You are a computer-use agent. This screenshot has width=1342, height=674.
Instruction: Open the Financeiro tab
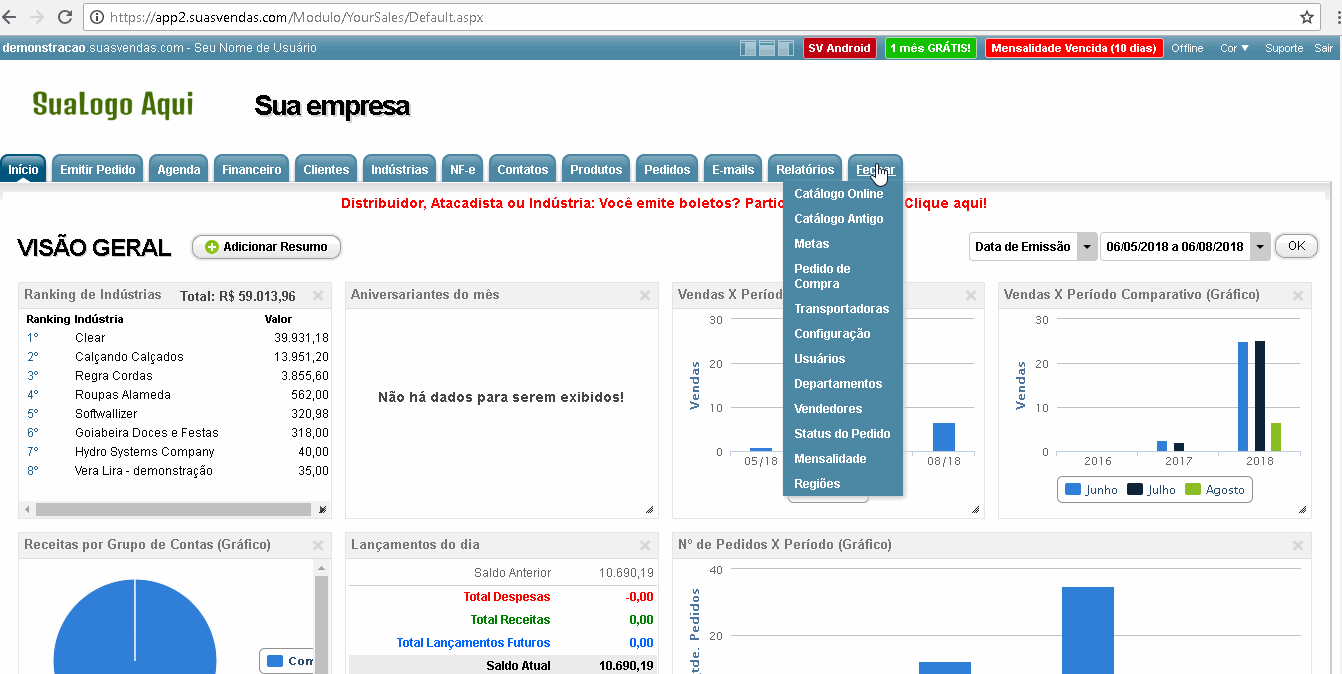pyautogui.click(x=252, y=169)
